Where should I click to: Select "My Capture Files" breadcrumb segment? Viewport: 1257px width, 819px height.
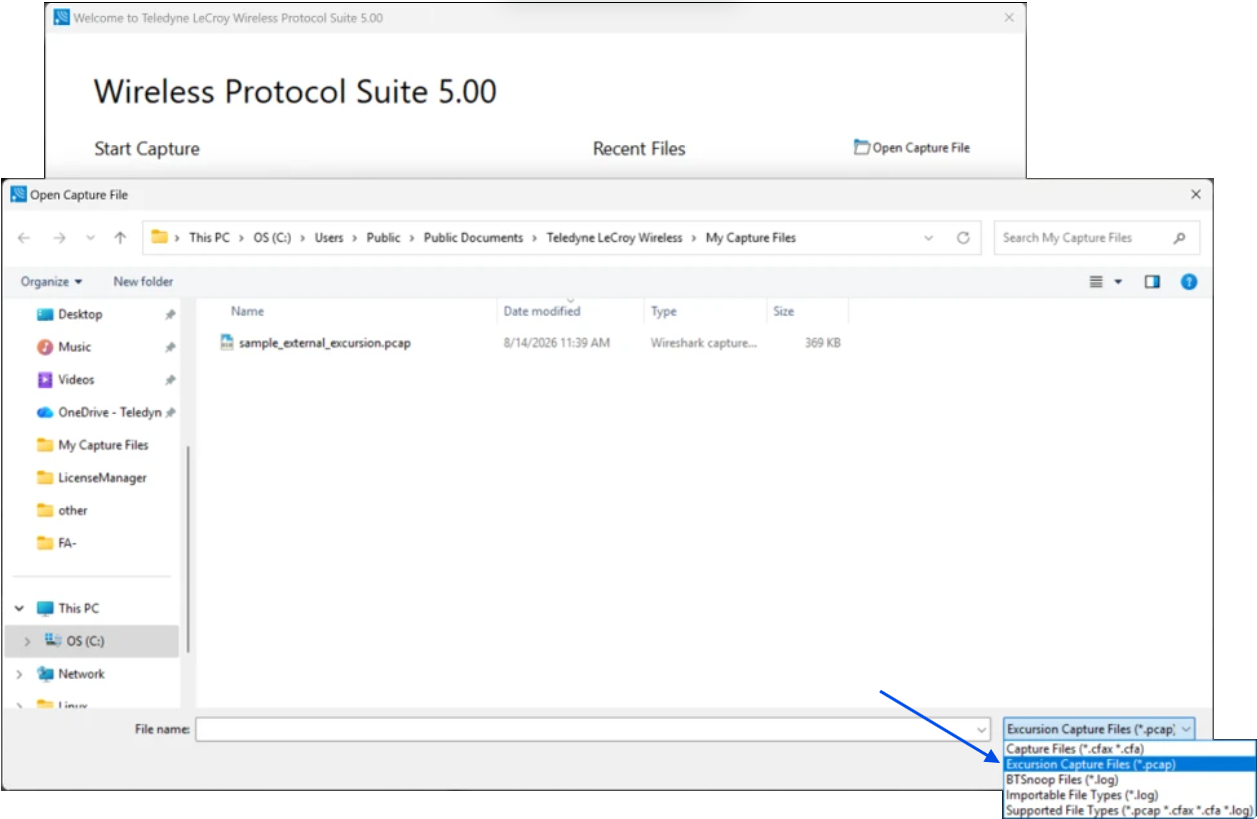(x=751, y=238)
